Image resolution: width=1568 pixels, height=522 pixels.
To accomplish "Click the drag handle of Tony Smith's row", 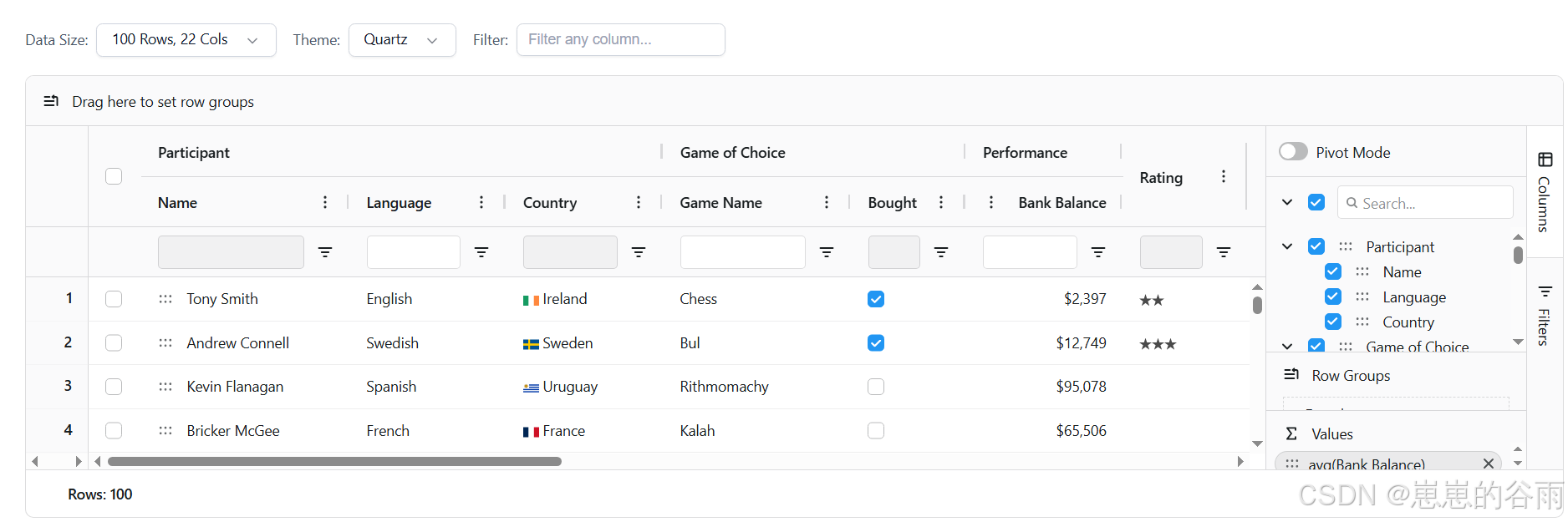I will 165,299.
